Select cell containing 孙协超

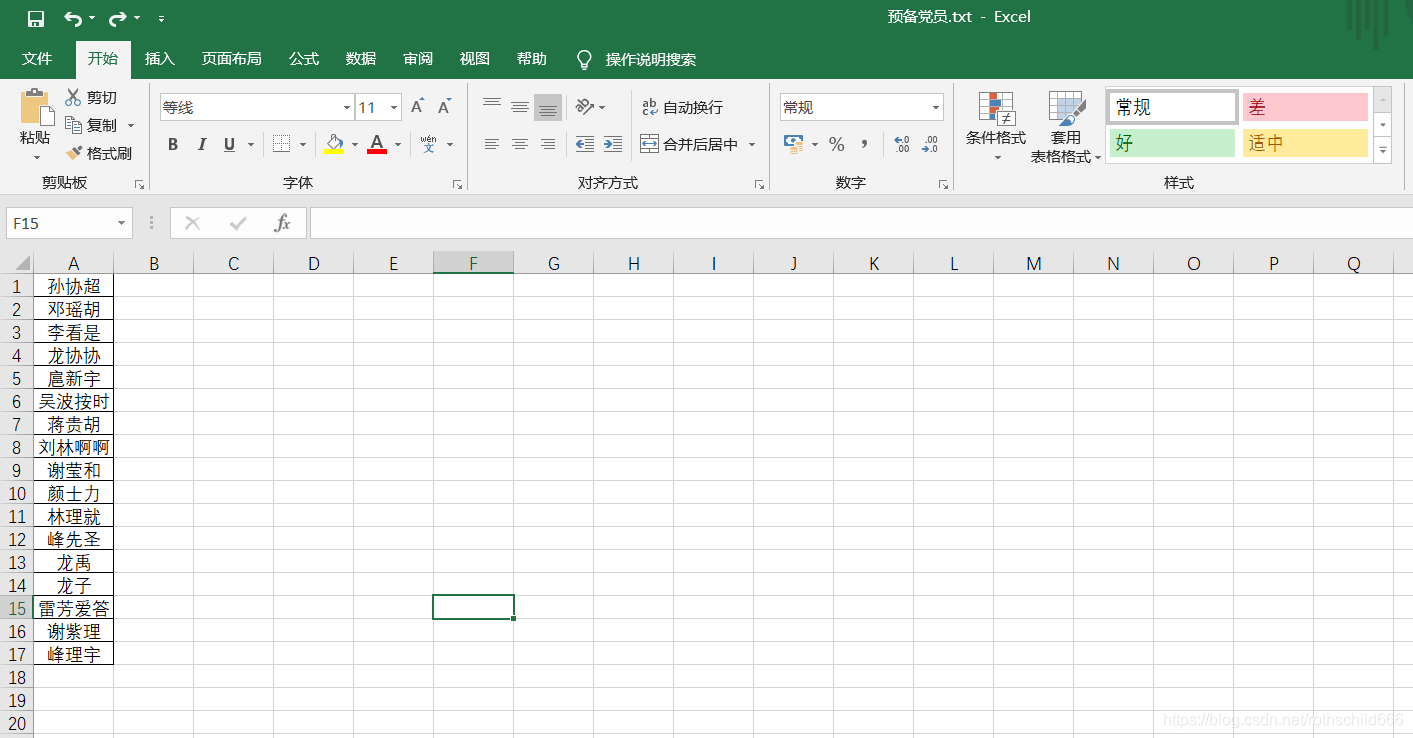(74, 286)
